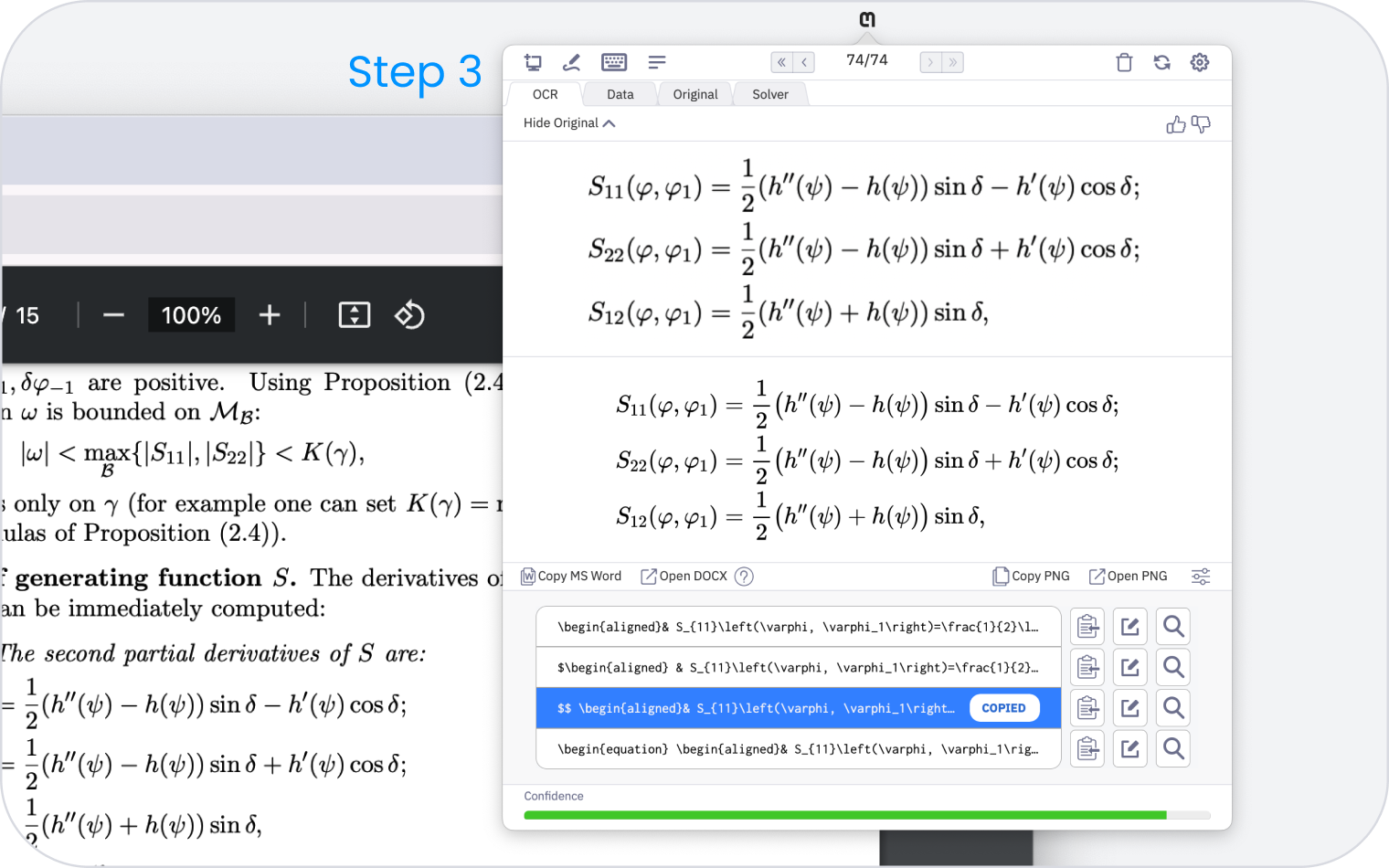1389x868 pixels.
Task: Copy the result as MS Word format
Action: coord(571,576)
